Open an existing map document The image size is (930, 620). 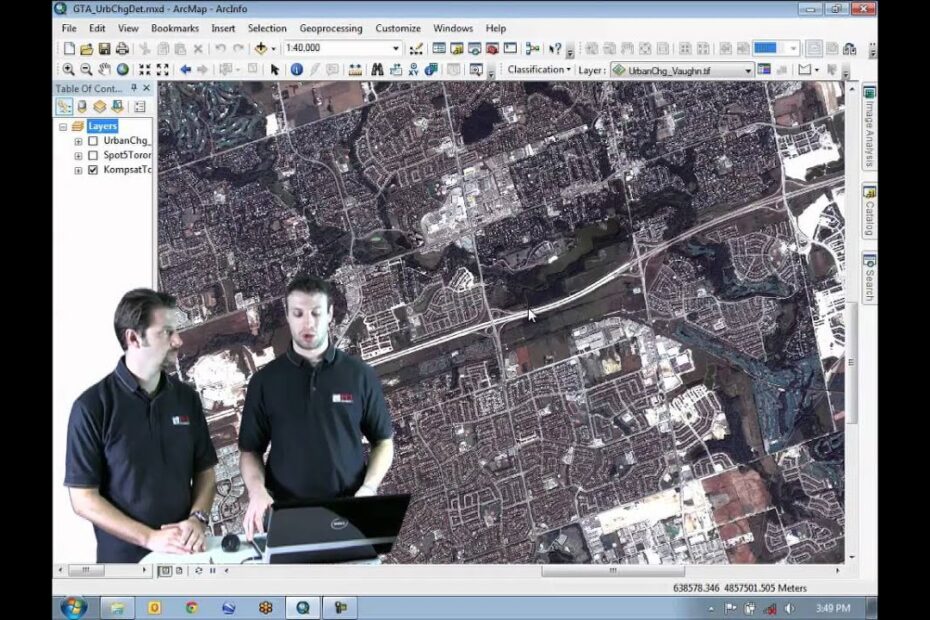tap(87, 49)
